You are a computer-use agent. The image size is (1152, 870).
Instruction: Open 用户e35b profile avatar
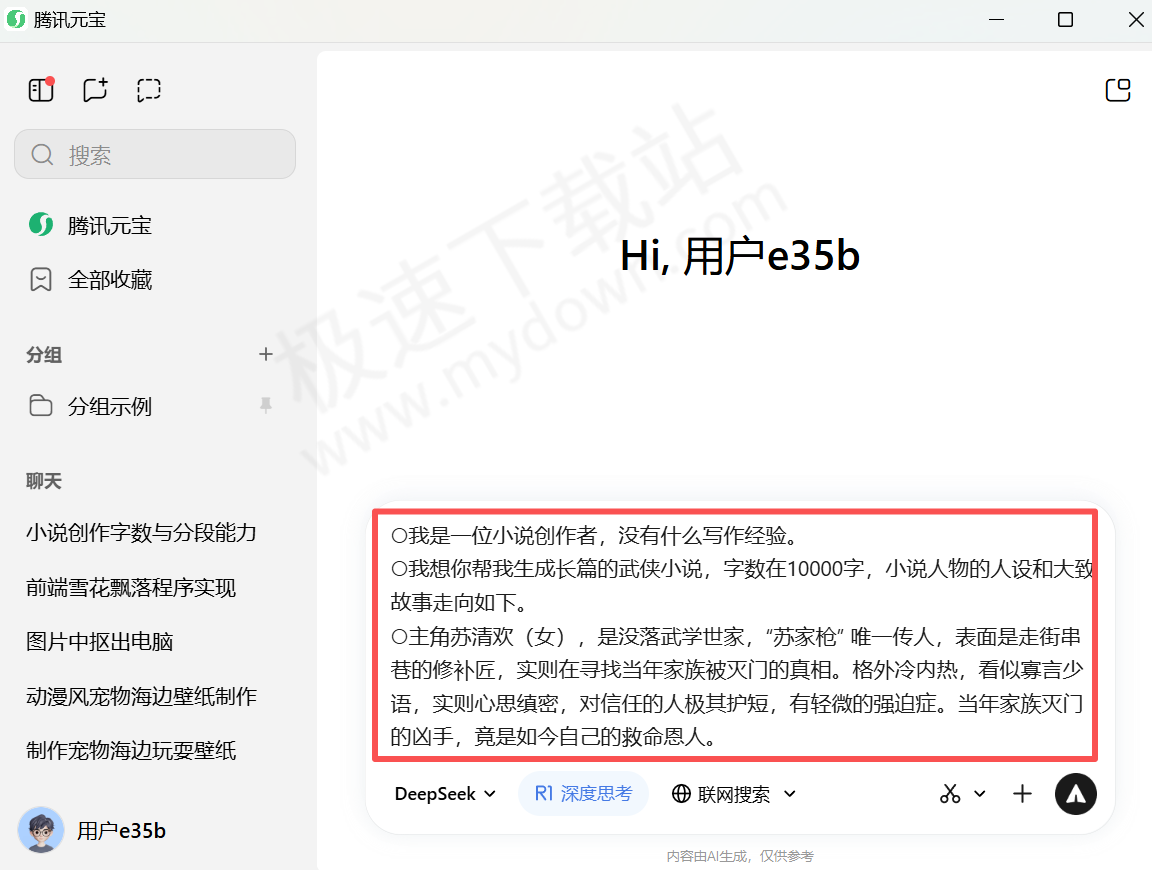point(41,830)
